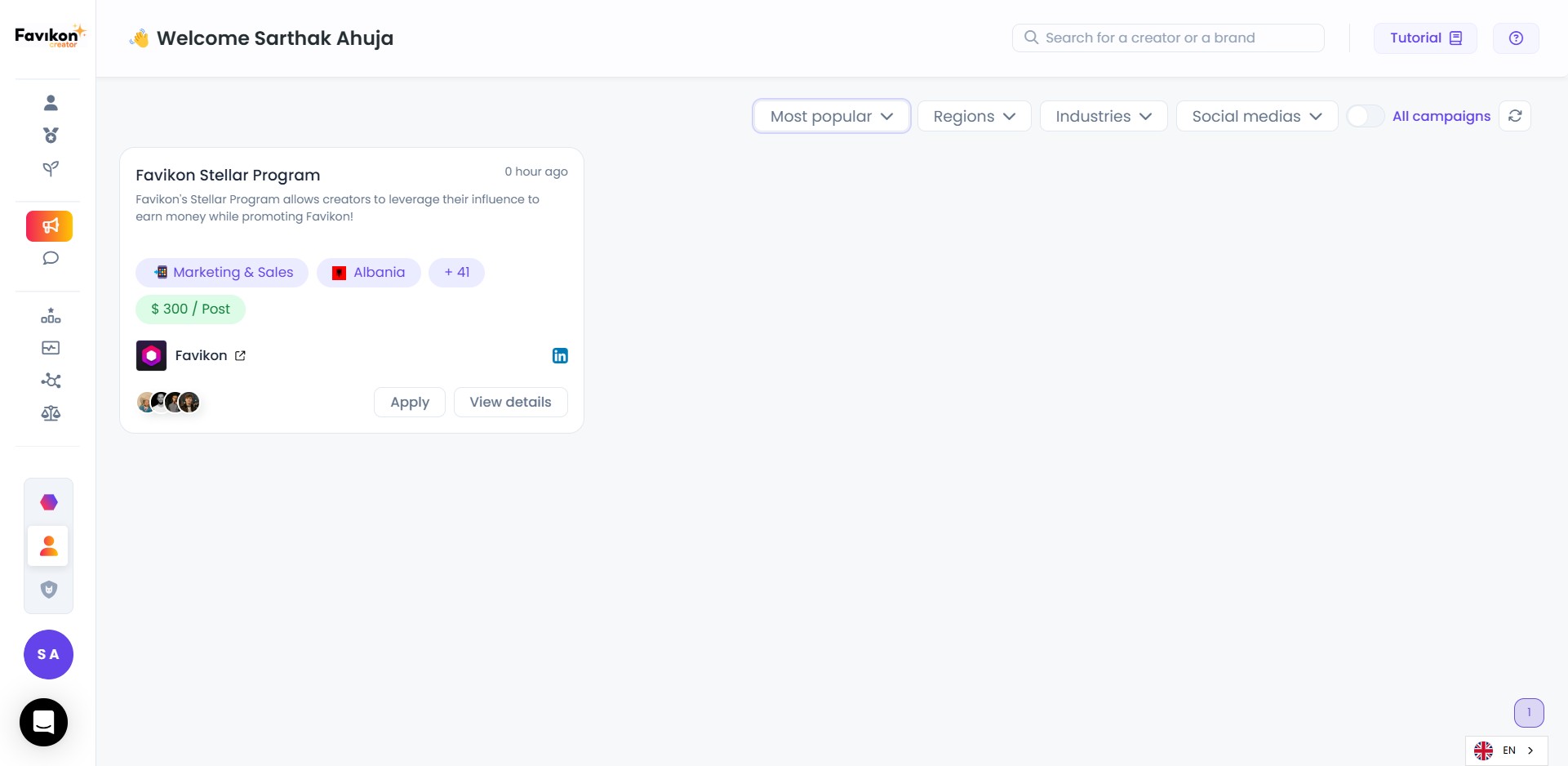Open the LinkedIn icon on campaign card
Image resolution: width=1568 pixels, height=766 pixels.
point(560,355)
